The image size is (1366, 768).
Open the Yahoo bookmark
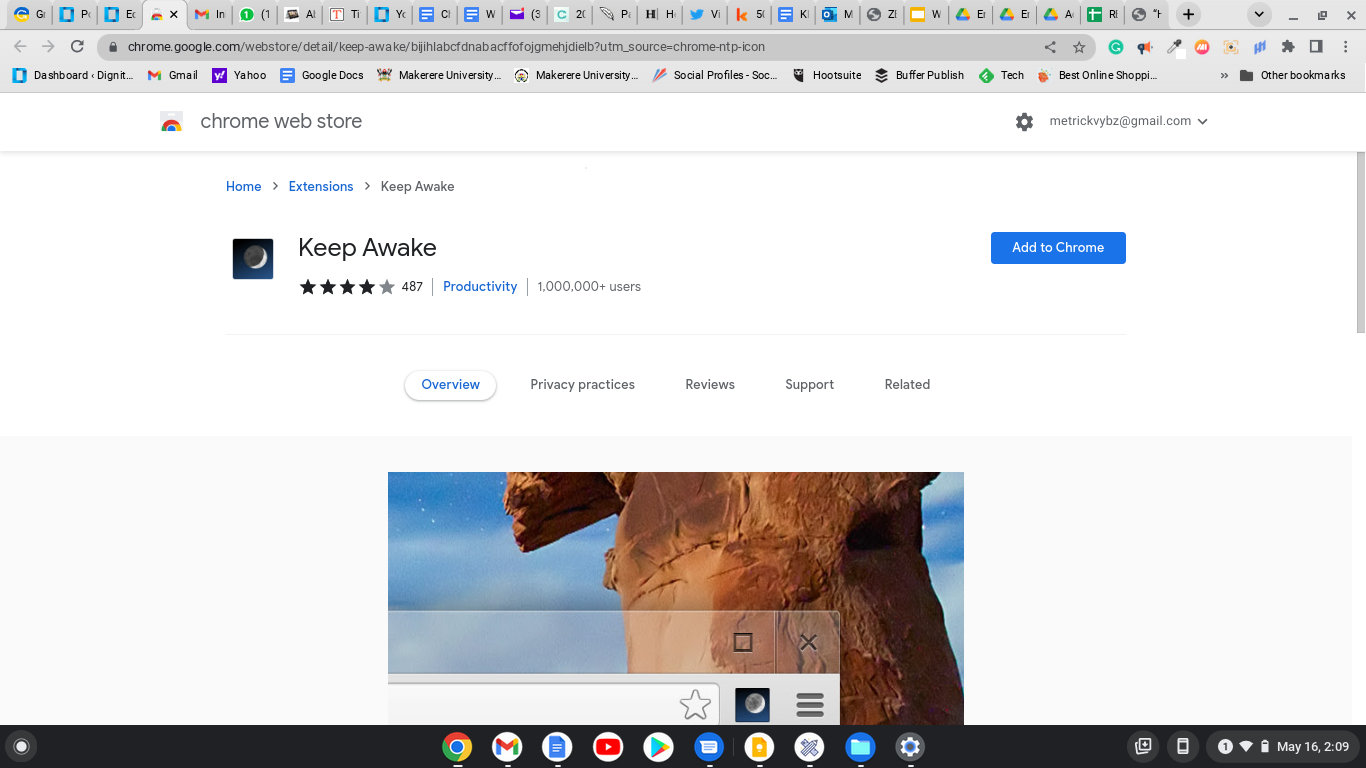239,75
